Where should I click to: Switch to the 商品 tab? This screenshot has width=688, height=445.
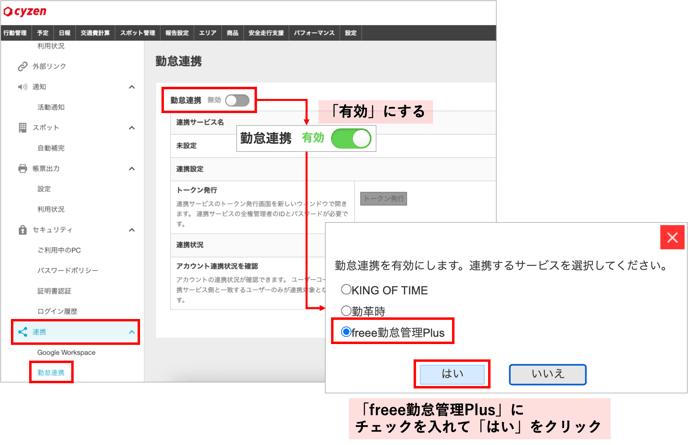(233, 33)
